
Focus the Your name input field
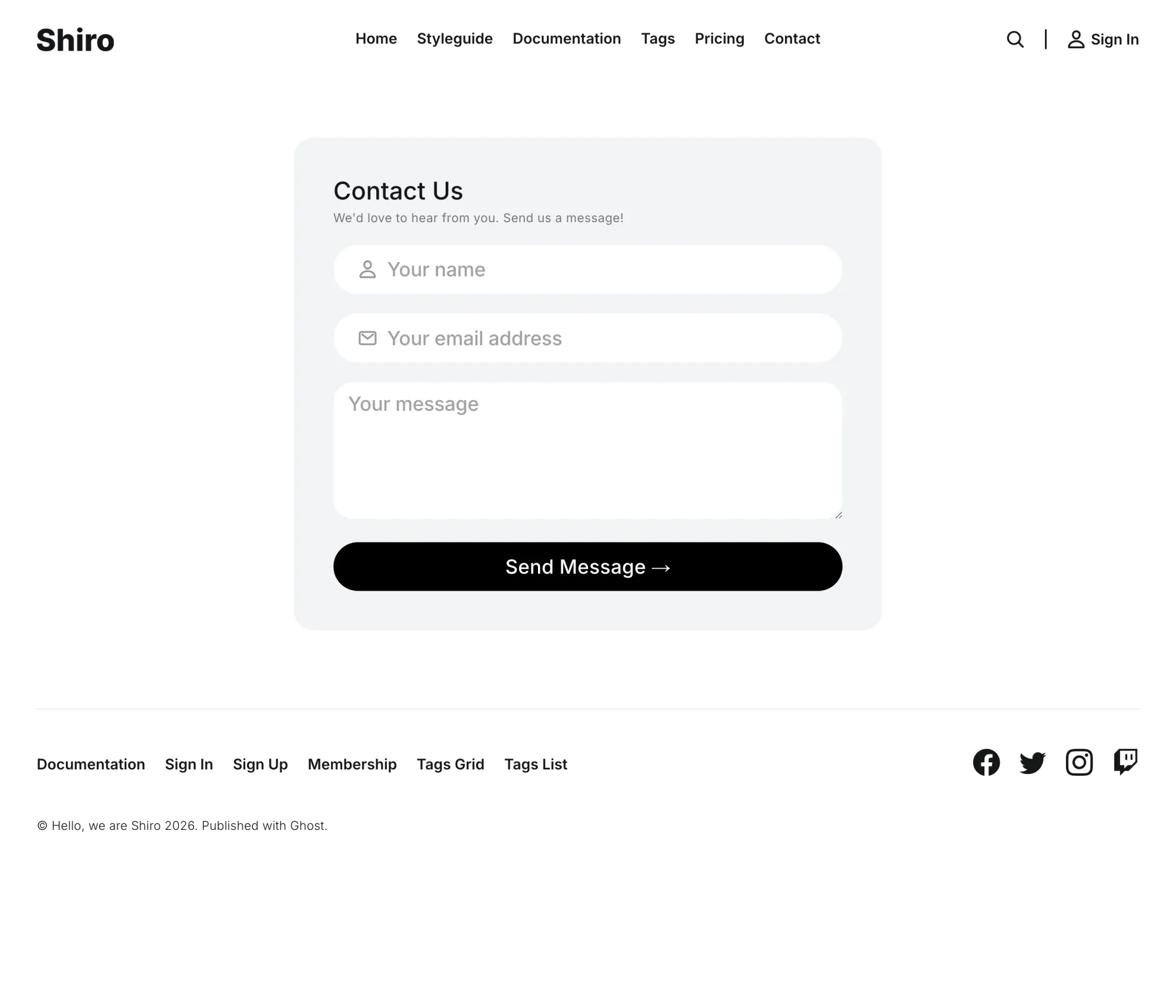587,269
